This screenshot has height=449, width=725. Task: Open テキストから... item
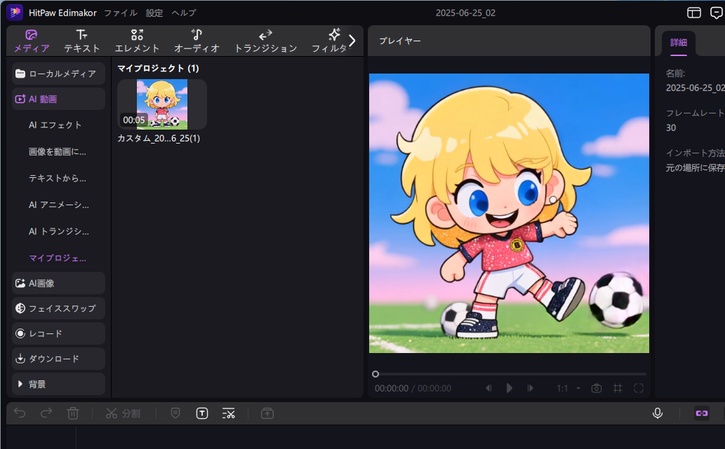pos(57,178)
